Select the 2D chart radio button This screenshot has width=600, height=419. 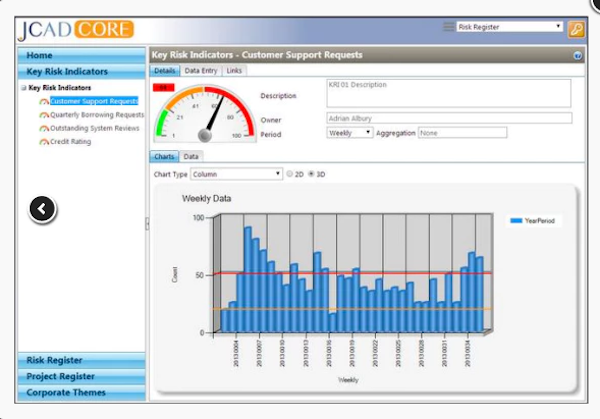pos(290,174)
